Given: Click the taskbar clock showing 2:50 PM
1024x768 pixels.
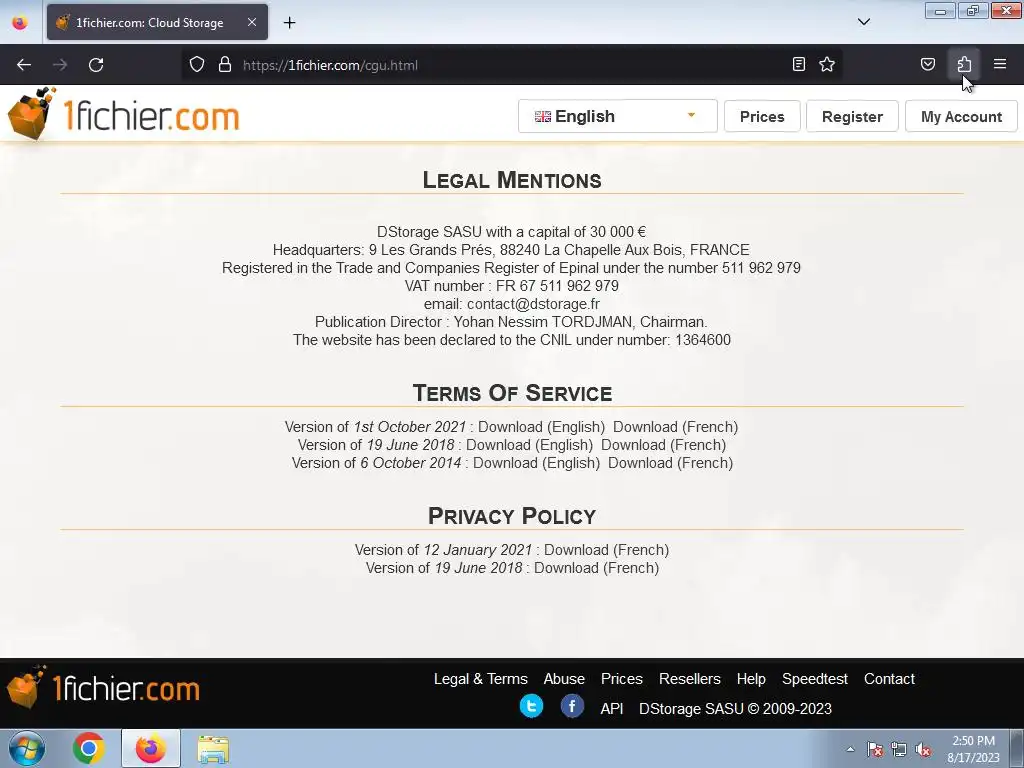Looking at the screenshot, I should 973,749.
